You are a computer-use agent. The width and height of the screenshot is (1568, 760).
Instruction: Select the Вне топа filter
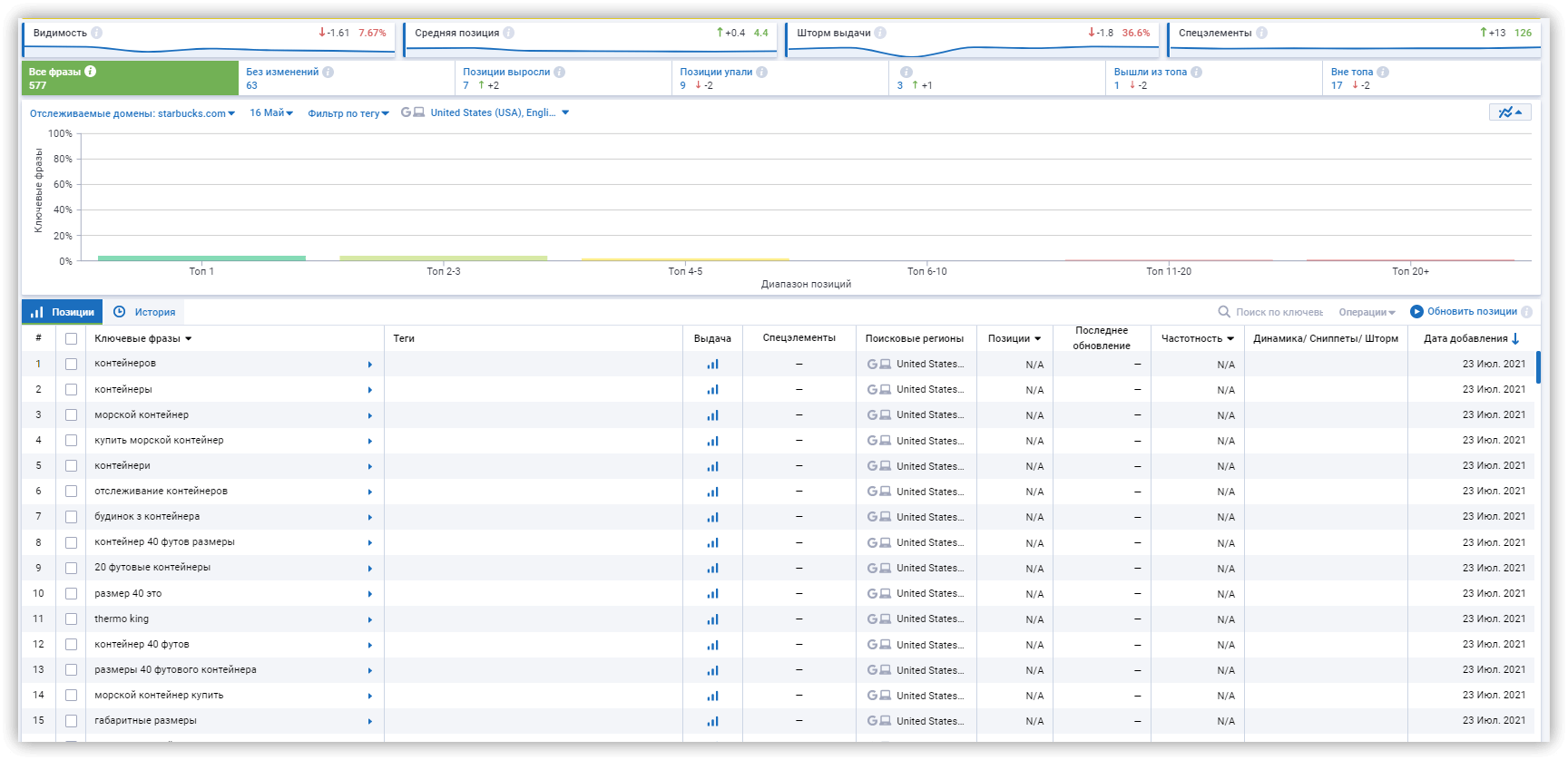pyautogui.click(x=1432, y=78)
